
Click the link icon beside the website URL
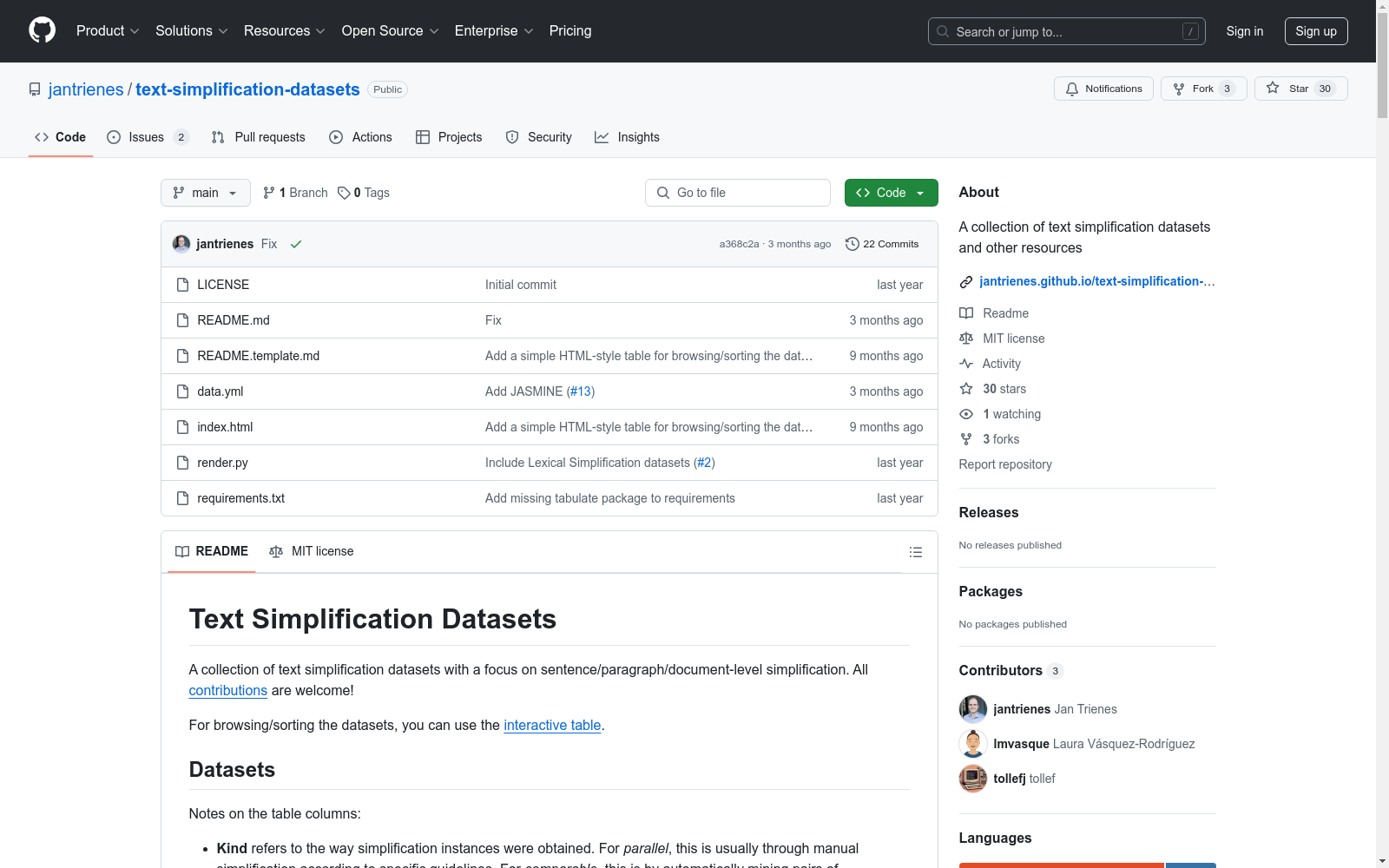click(x=966, y=282)
